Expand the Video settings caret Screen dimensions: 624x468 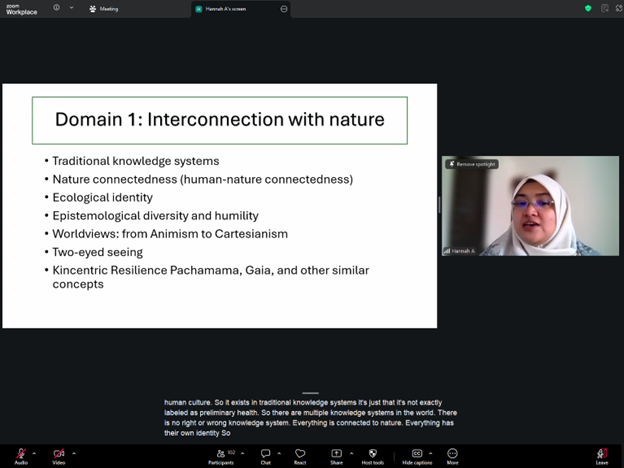coord(74,452)
